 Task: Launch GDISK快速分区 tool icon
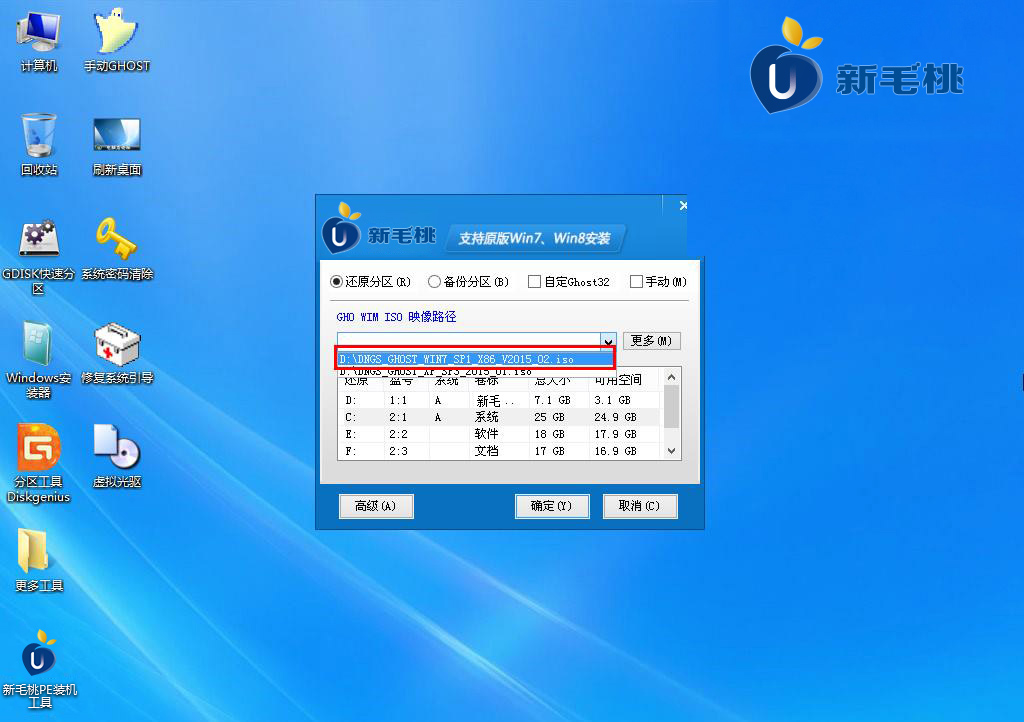click(39, 240)
